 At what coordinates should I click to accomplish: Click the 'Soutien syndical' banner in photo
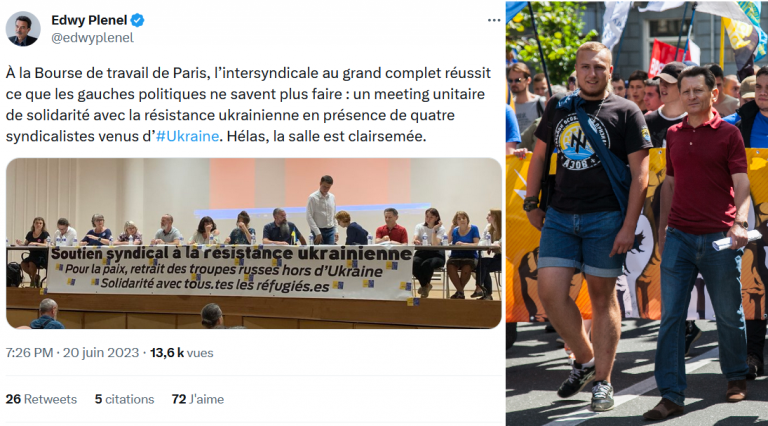click(x=230, y=272)
